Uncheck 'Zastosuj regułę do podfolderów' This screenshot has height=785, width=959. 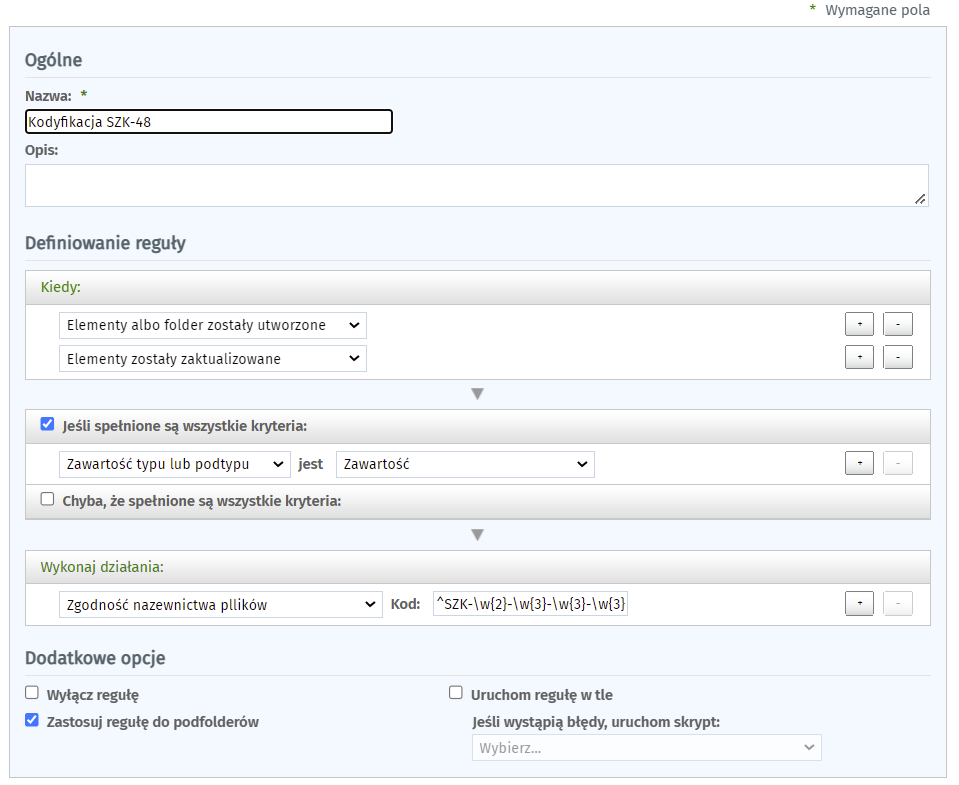[32, 719]
